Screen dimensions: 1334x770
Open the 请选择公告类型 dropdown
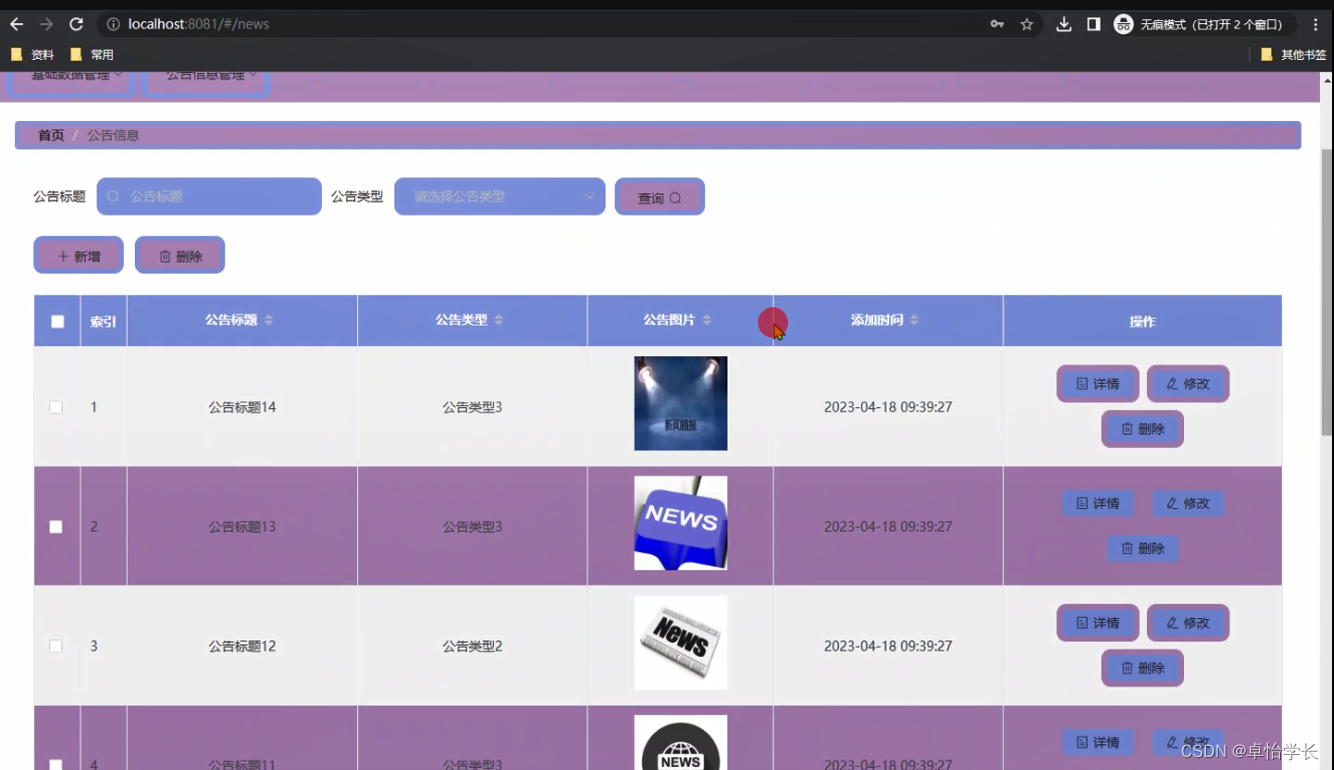(x=500, y=197)
